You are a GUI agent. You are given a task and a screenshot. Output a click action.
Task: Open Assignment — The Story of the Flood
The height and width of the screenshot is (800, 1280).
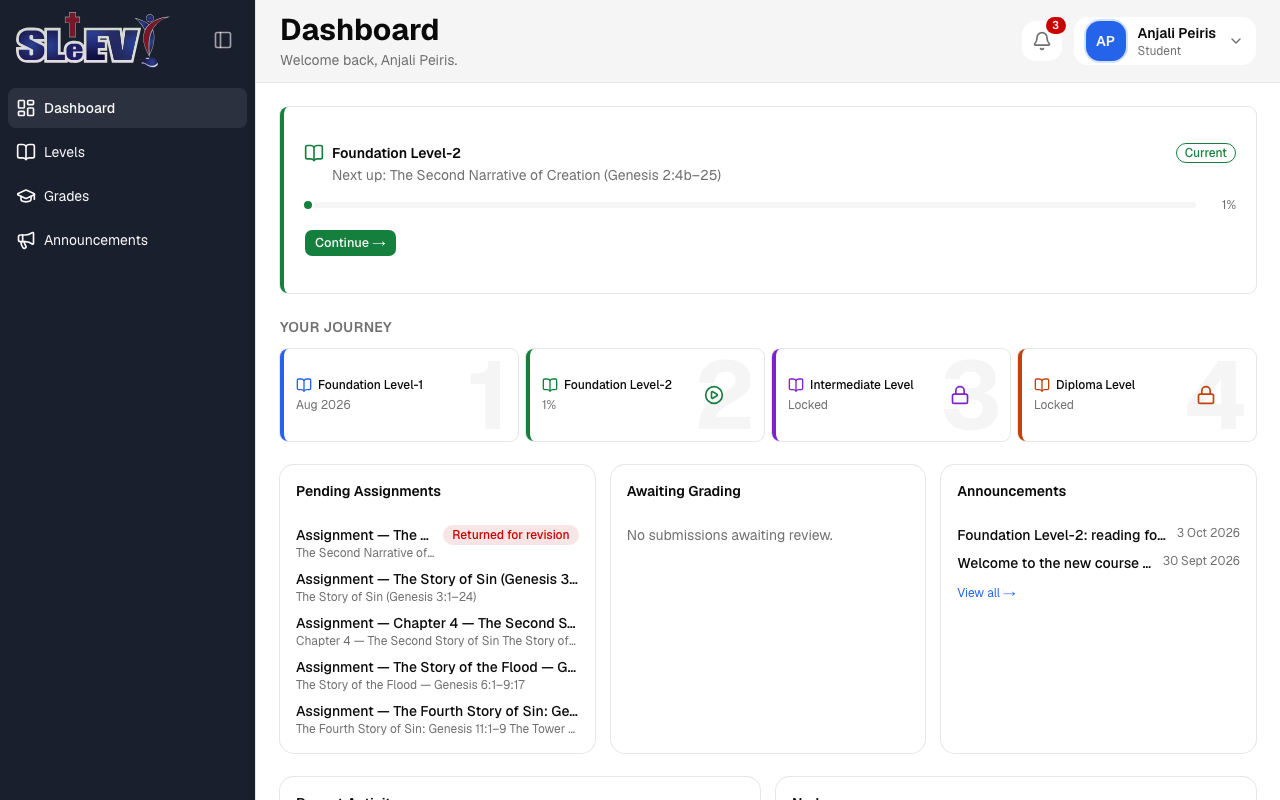(x=437, y=667)
